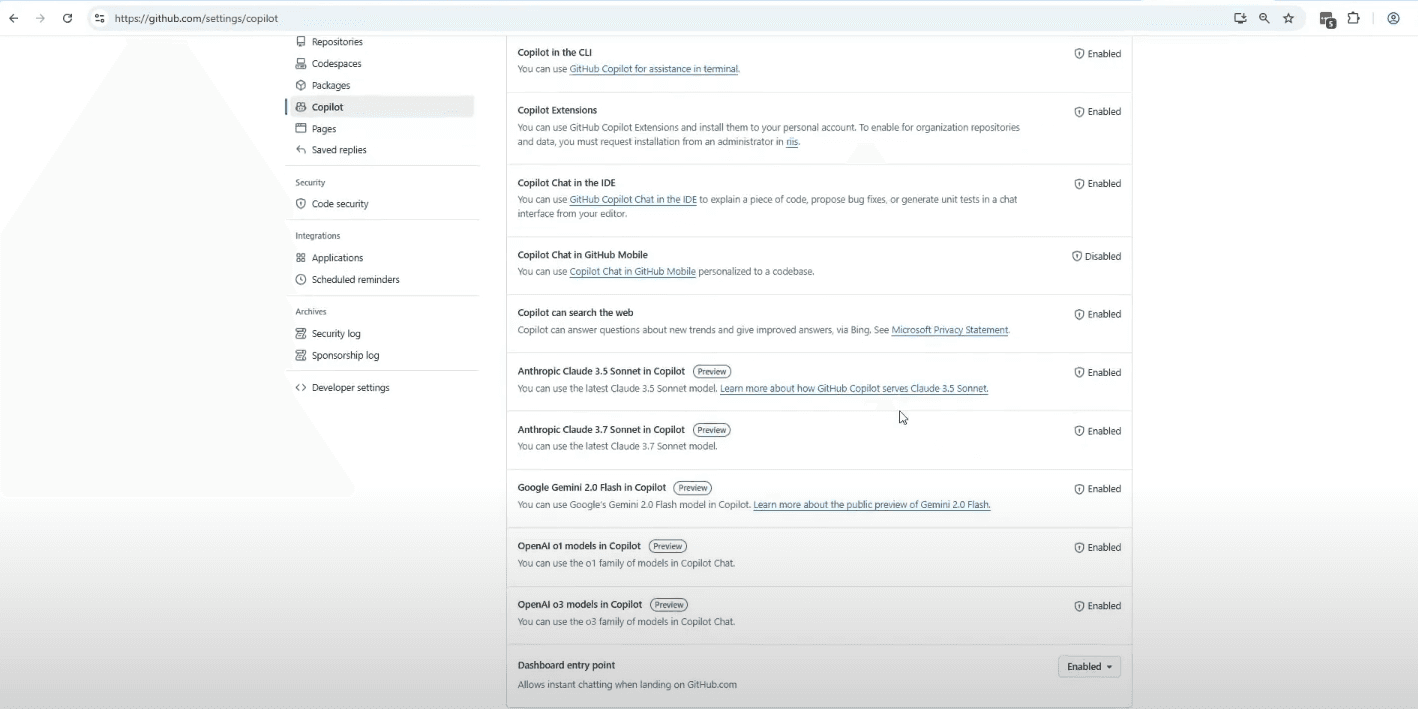Click the Scheduled reminders clock icon
The image size is (1418, 709).
click(301, 280)
